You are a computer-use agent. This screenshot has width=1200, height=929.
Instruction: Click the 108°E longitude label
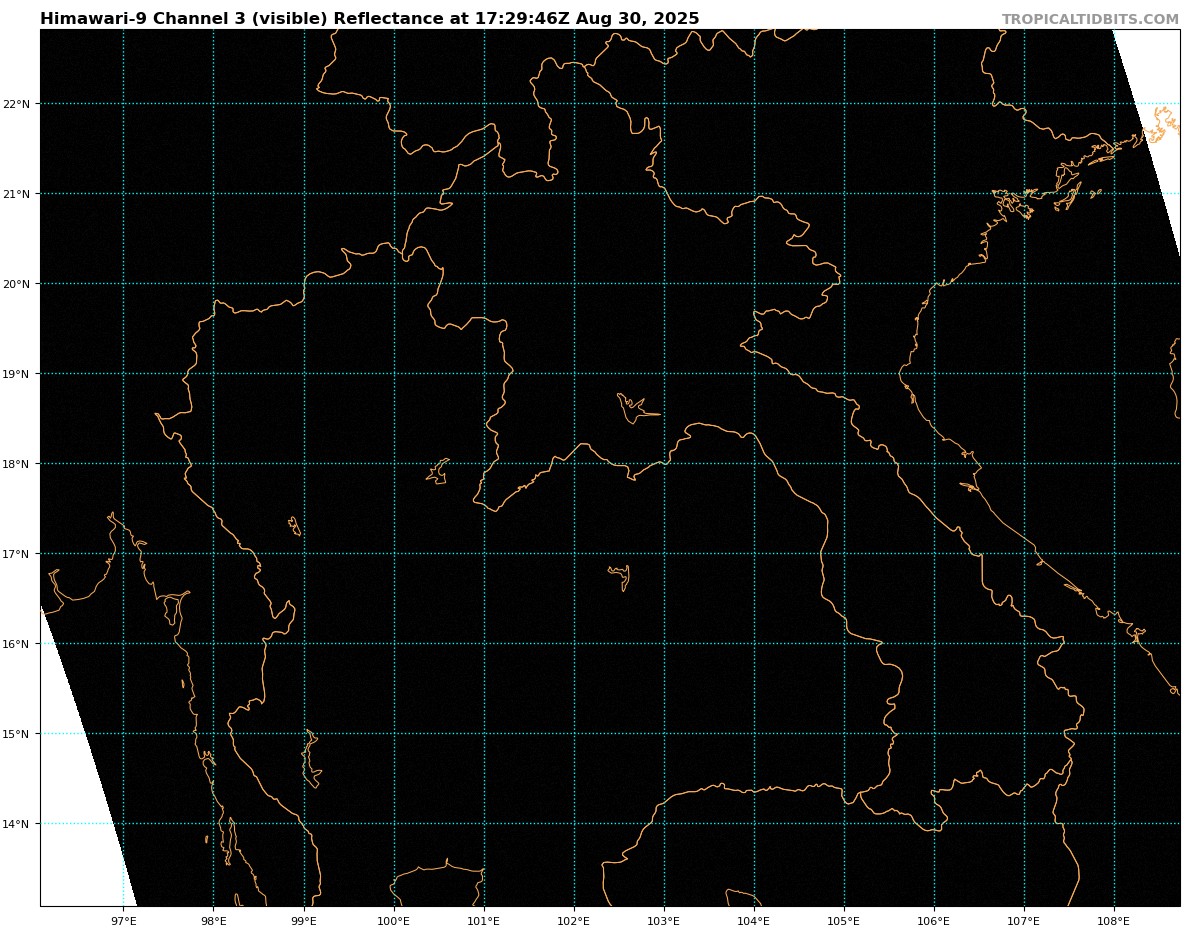pyautogui.click(x=1113, y=921)
